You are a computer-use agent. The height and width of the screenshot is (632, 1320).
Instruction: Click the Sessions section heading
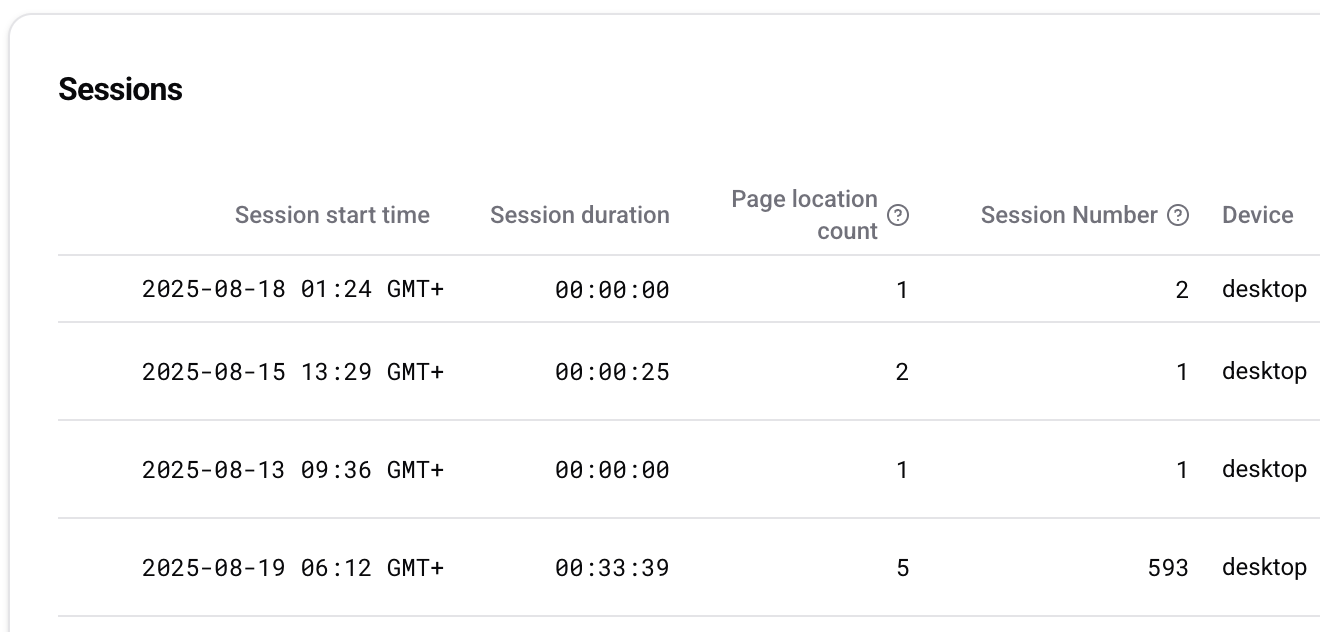click(x=120, y=89)
